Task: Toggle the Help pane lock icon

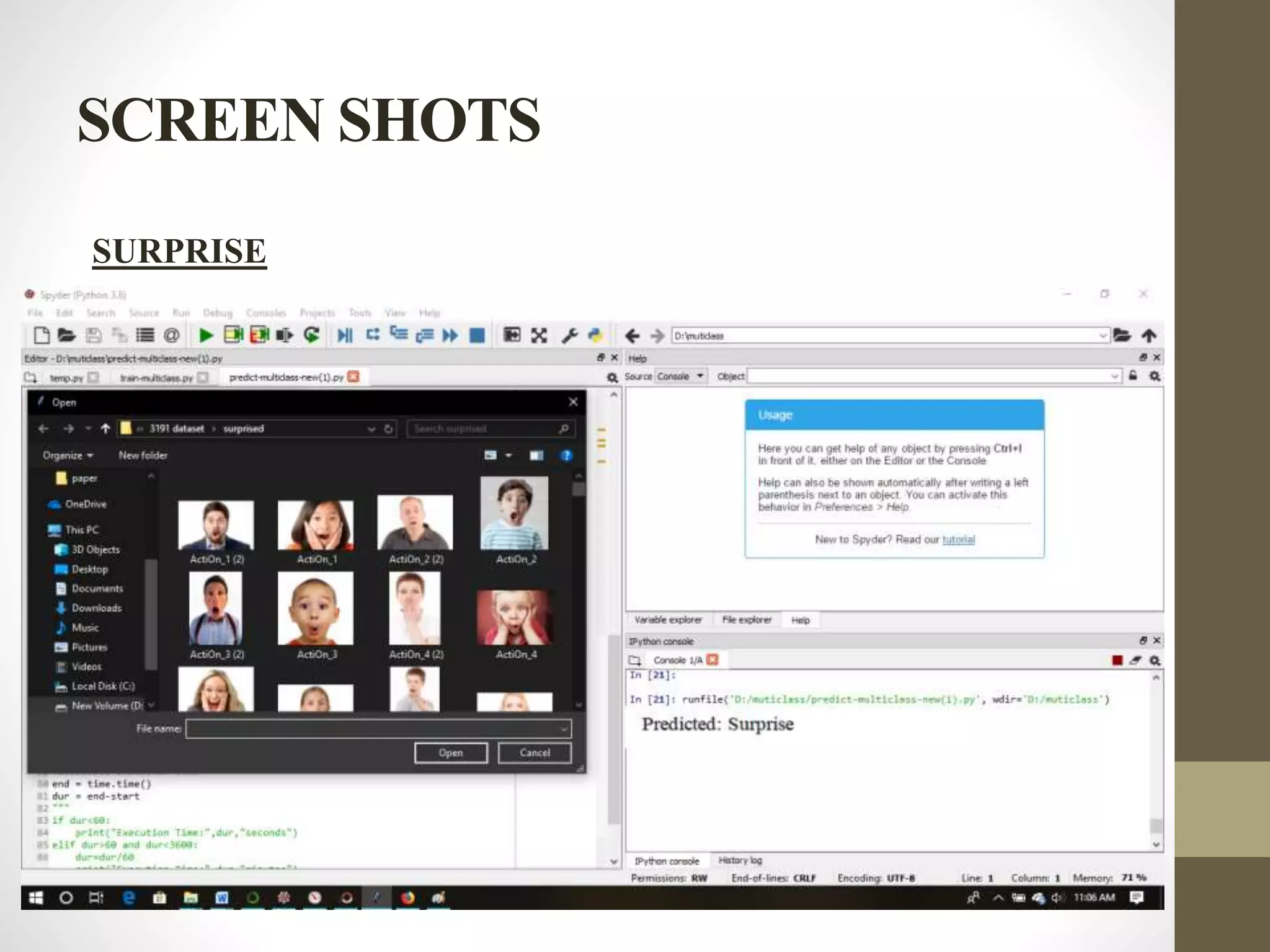Action: point(1133,376)
